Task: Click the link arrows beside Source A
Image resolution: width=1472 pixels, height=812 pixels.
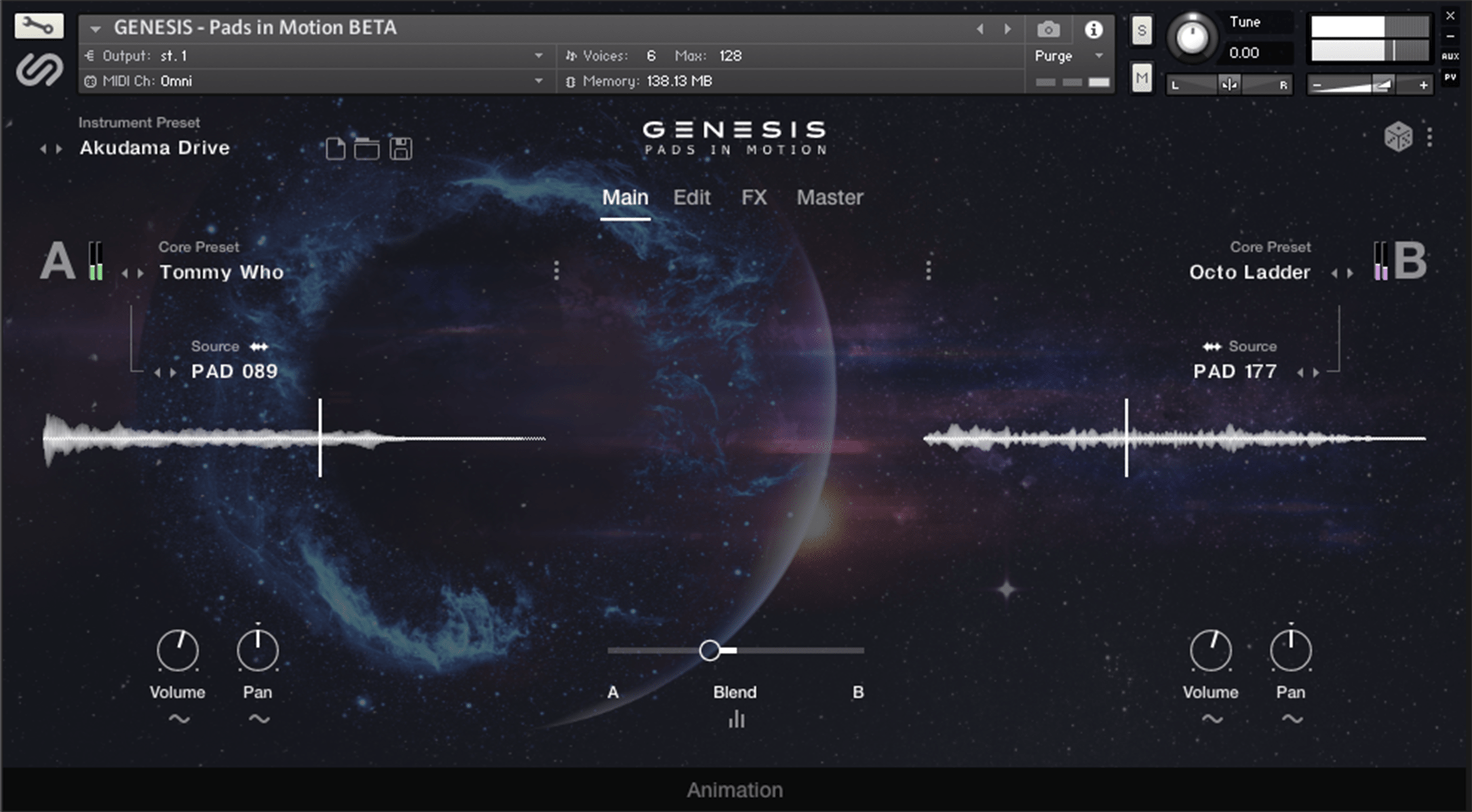Action: (259, 347)
